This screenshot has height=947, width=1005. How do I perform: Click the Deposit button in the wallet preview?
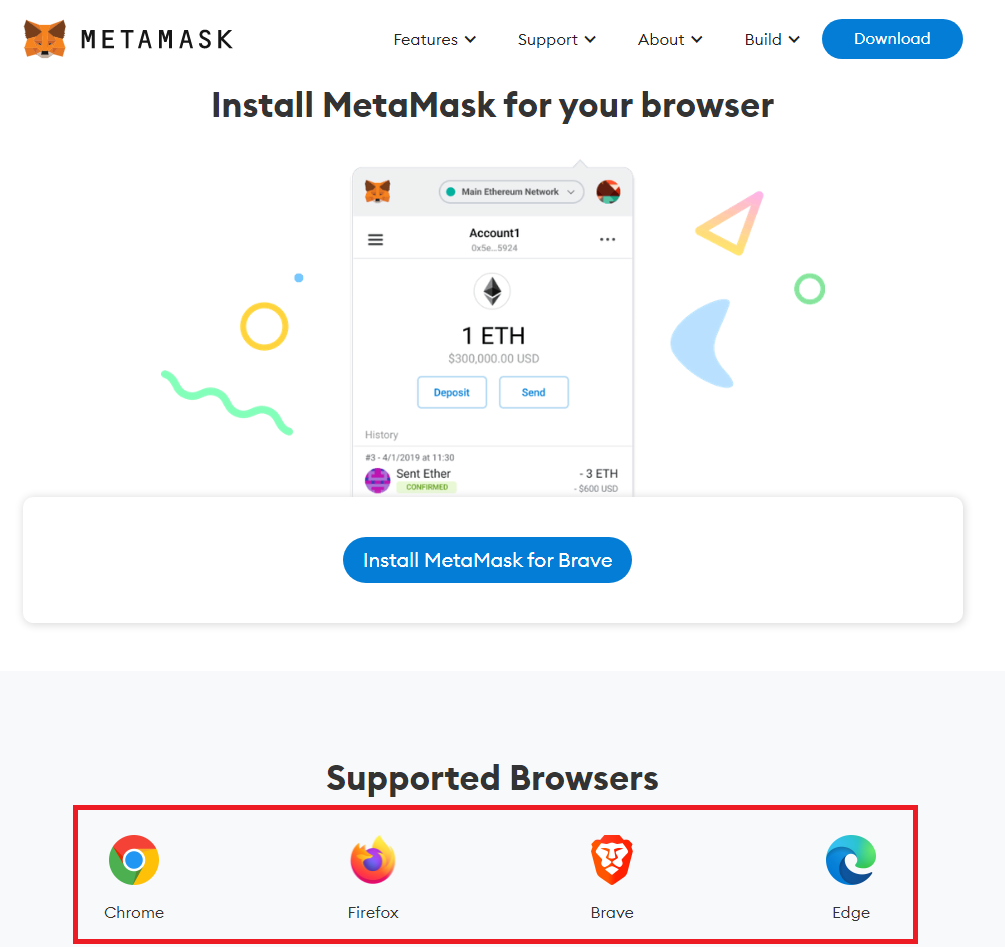tap(452, 392)
